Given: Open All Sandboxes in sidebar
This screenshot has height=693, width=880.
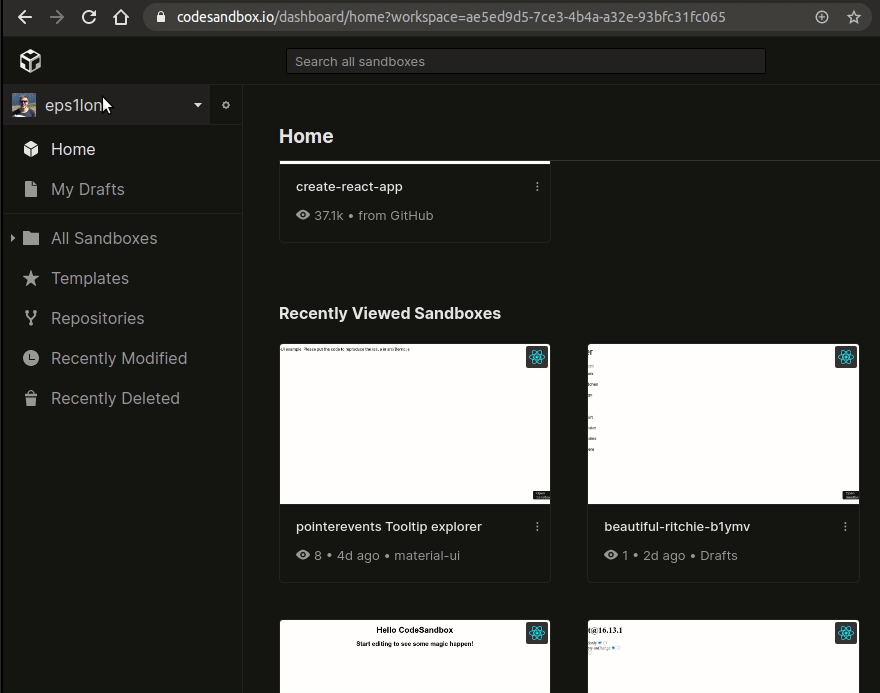Looking at the screenshot, I should [x=104, y=238].
